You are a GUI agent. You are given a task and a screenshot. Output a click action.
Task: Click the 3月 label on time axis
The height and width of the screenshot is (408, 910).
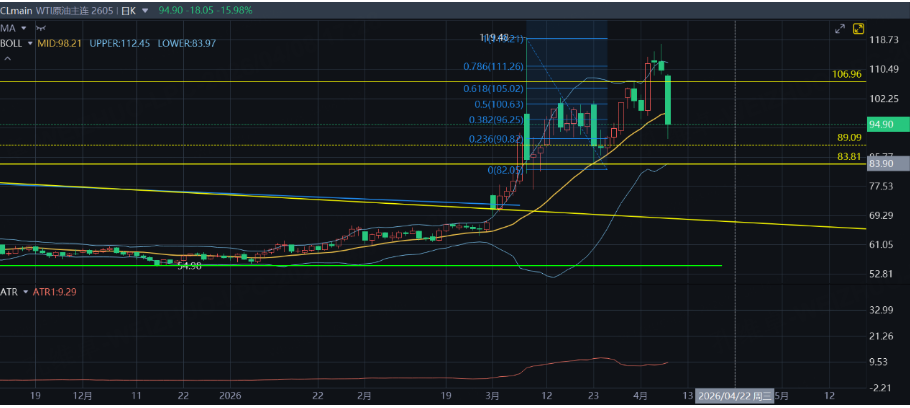493,396
